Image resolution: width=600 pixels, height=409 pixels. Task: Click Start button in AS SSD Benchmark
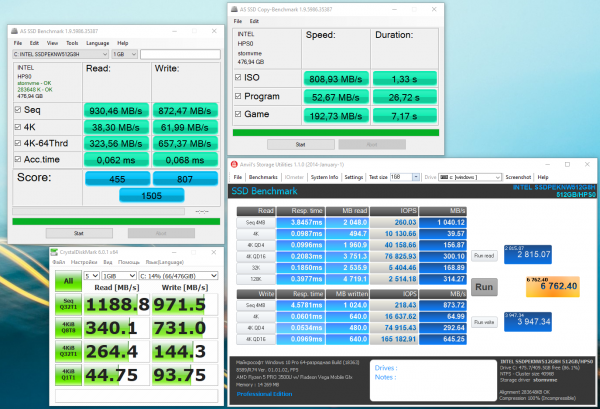point(79,233)
